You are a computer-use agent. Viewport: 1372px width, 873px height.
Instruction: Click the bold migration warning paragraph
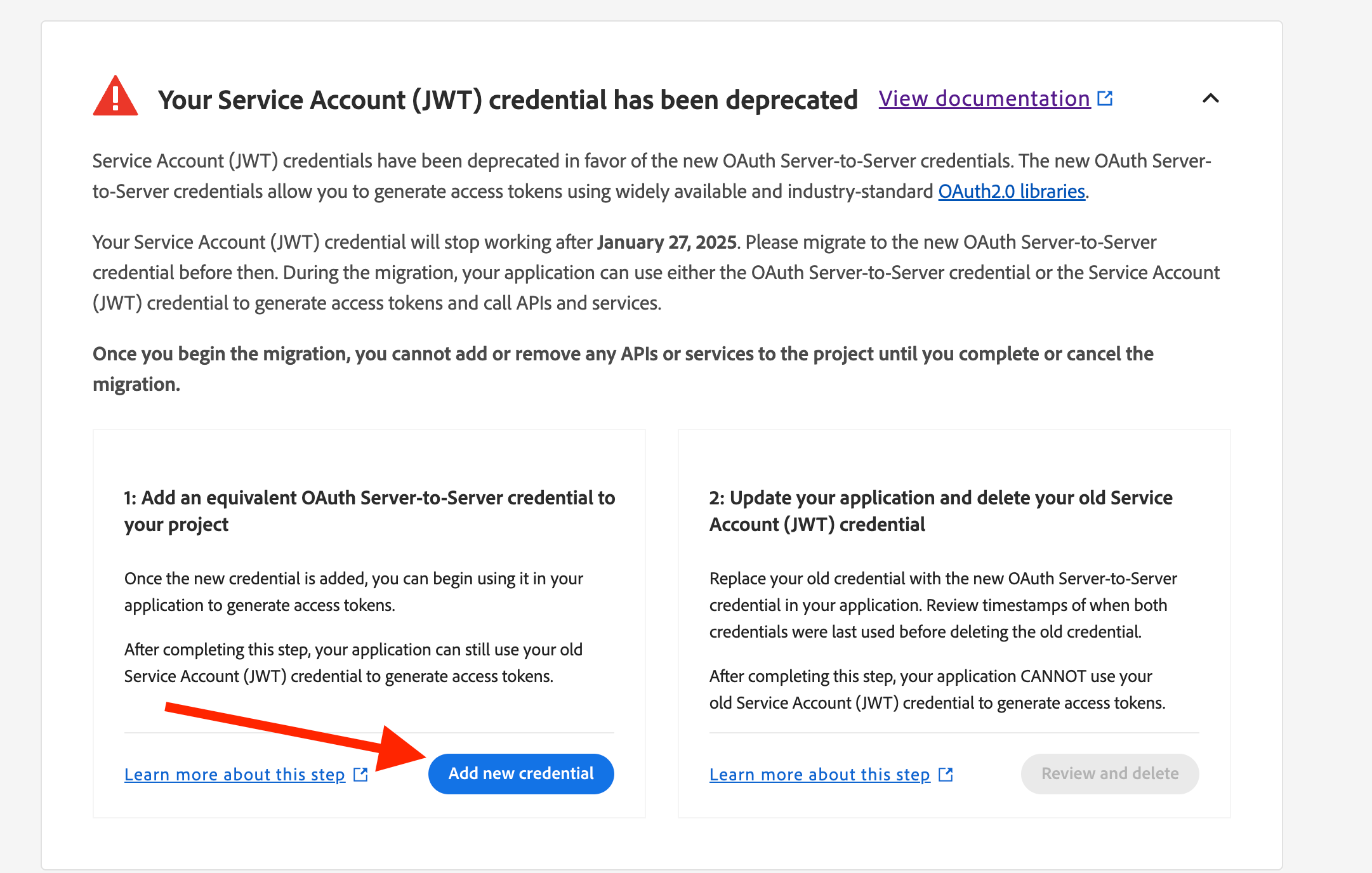623,369
